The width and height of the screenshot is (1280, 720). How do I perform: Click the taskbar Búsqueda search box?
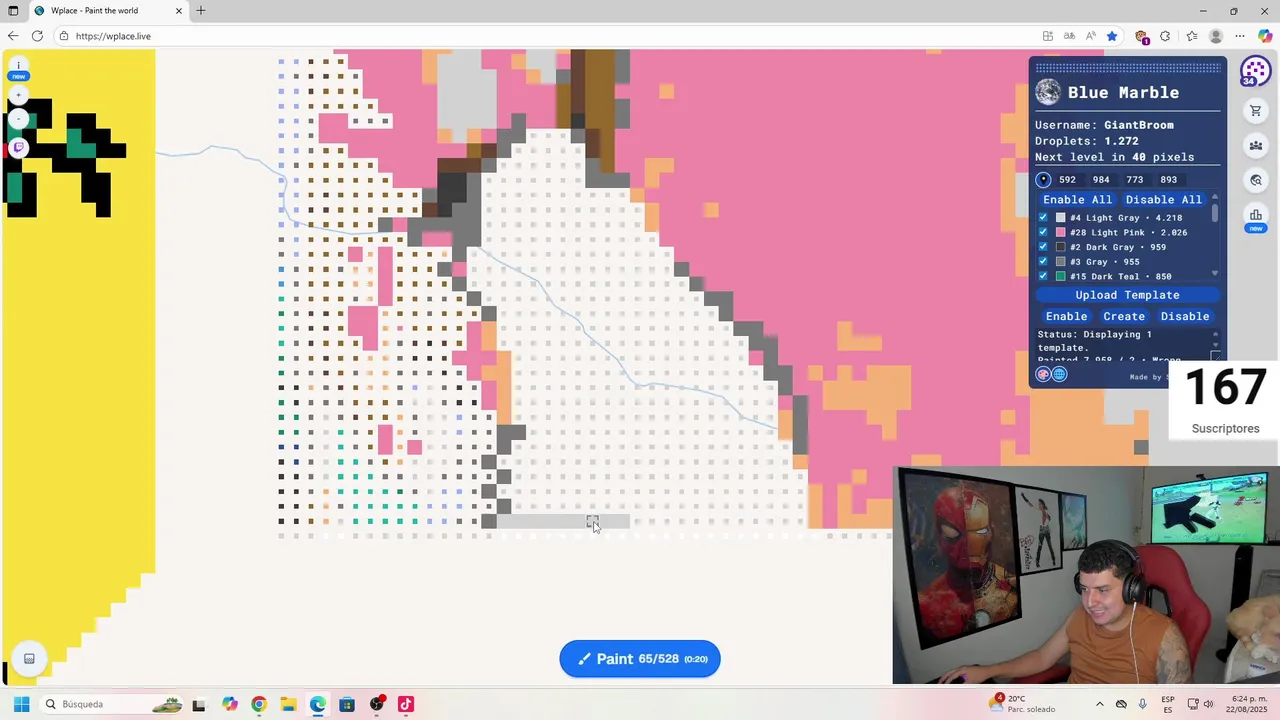pos(112,704)
